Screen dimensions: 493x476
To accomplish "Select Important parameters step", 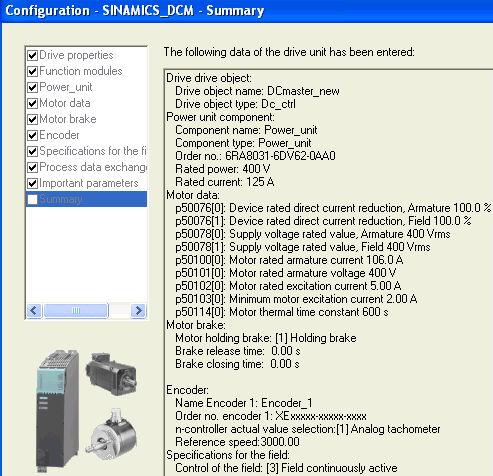I will [89, 183].
